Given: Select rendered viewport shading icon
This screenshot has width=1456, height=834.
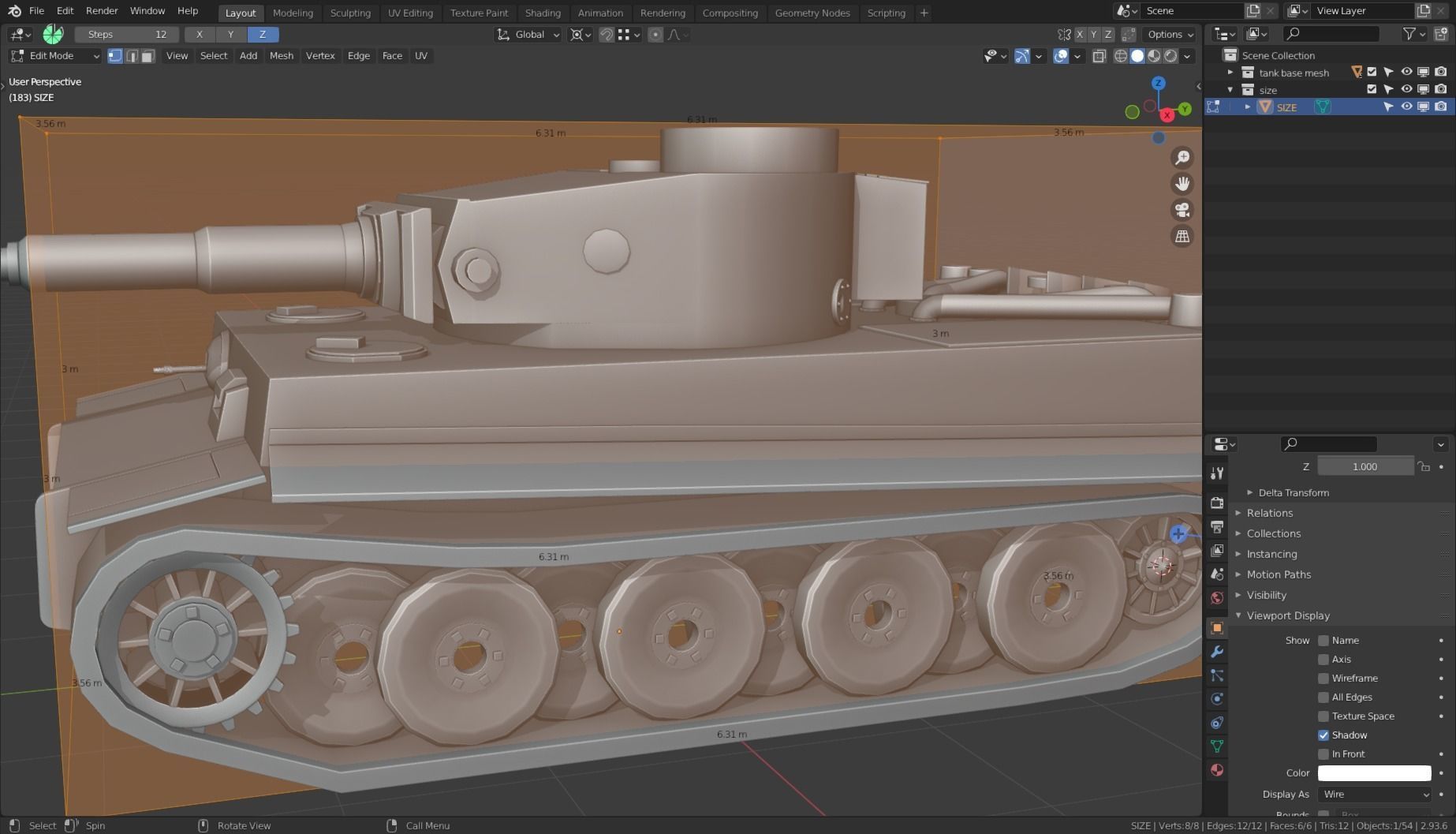Looking at the screenshot, I should click(1170, 56).
